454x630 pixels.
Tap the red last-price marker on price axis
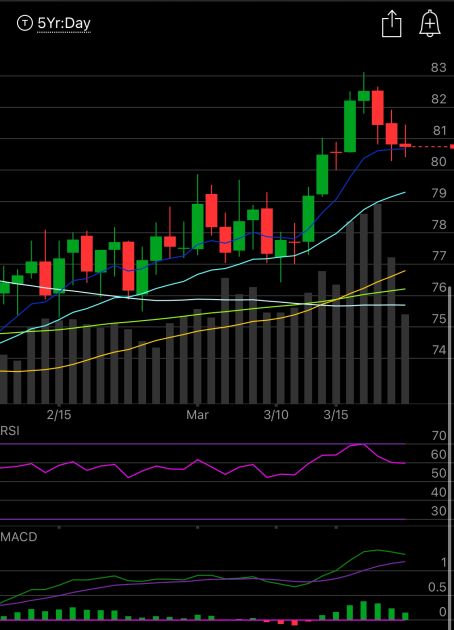[x=452, y=147]
